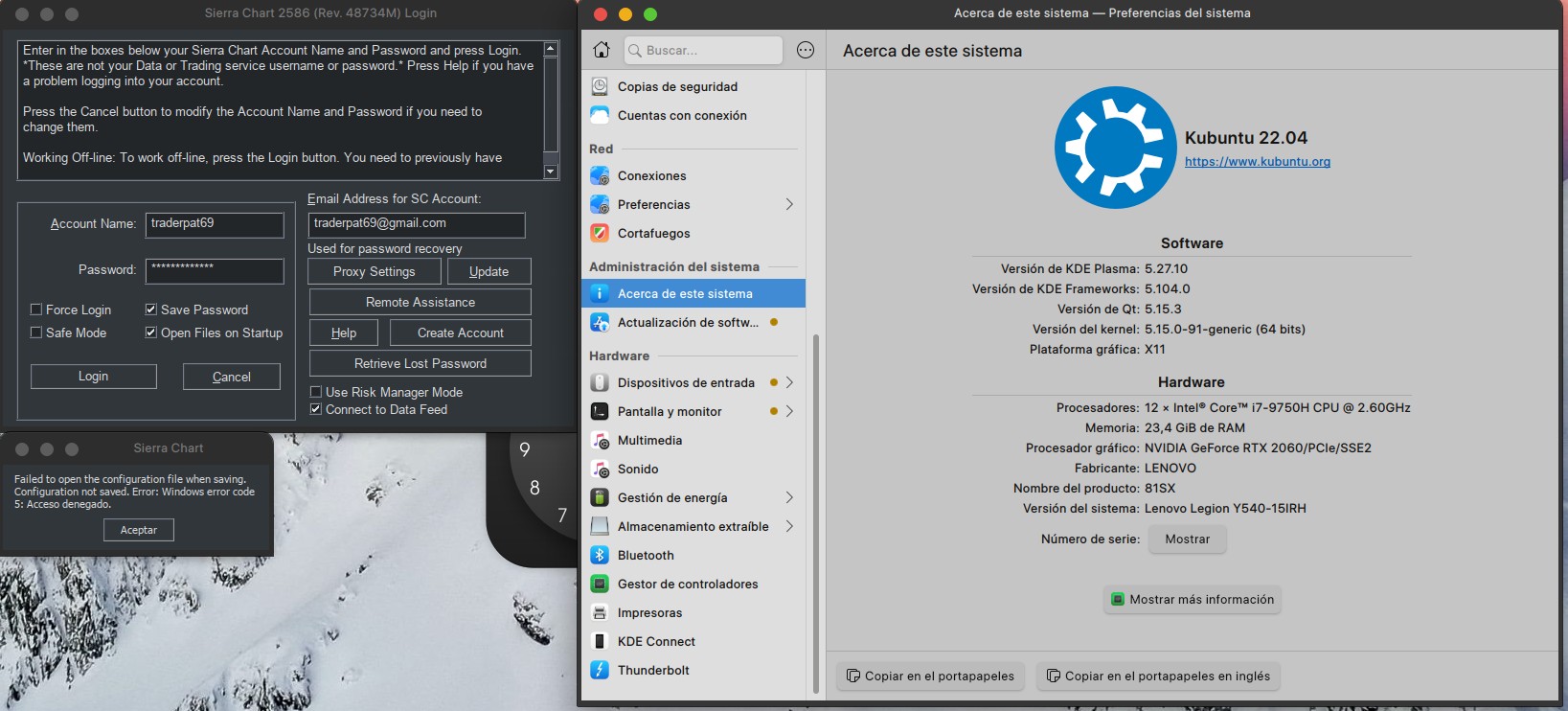Expand the Gestión de energía chevron
The image size is (1568, 711).
[789, 497]
